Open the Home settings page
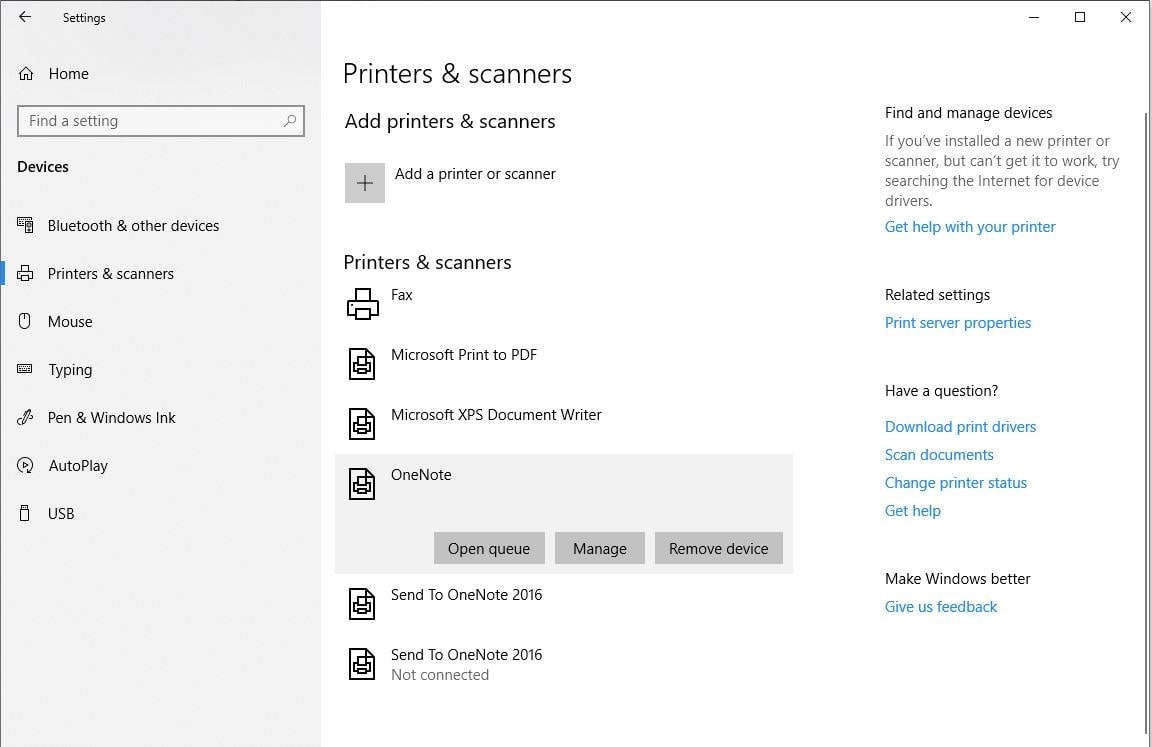This screenshot has height=747, width=1152. click(x=68, y=73)
